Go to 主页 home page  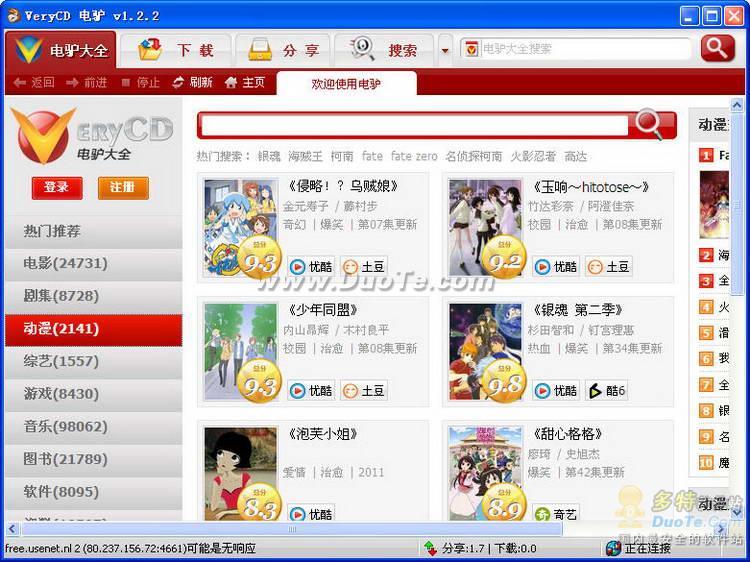(x=245, y=82)
